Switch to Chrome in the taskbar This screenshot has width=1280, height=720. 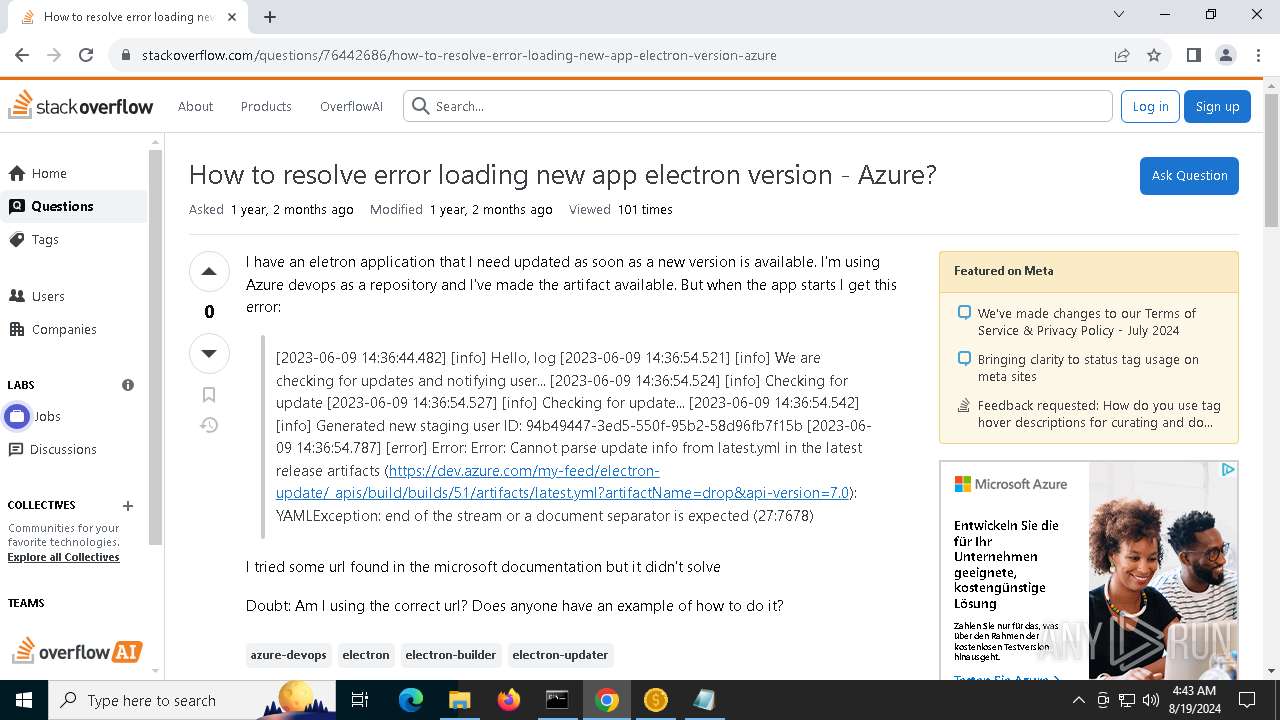(606, 700)
